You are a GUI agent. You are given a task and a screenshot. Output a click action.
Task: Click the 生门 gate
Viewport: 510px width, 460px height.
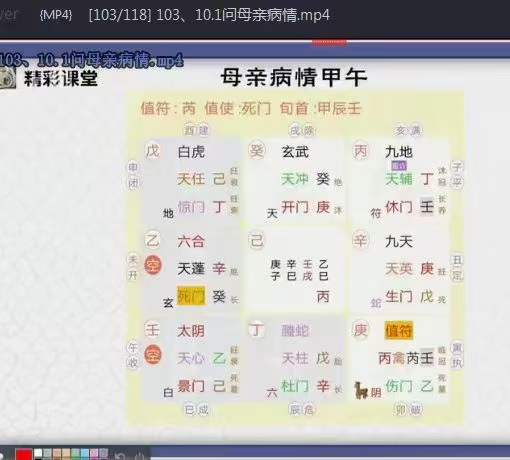399,297
